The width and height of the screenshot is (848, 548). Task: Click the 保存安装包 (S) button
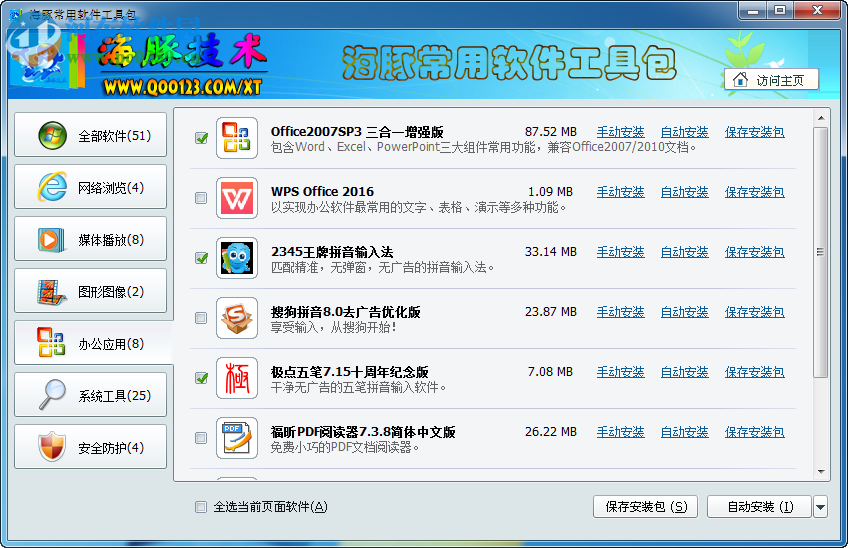pyautogui.click(x=645, y=507)
